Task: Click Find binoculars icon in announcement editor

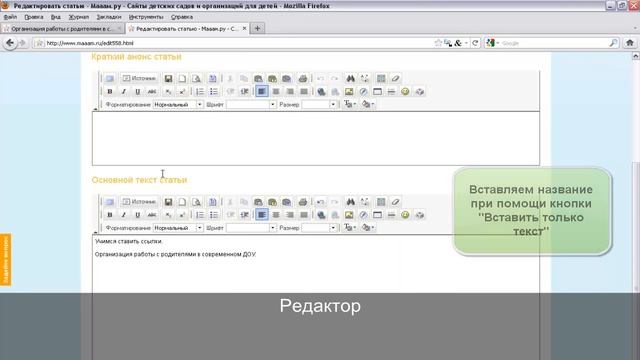Action: 350,78
